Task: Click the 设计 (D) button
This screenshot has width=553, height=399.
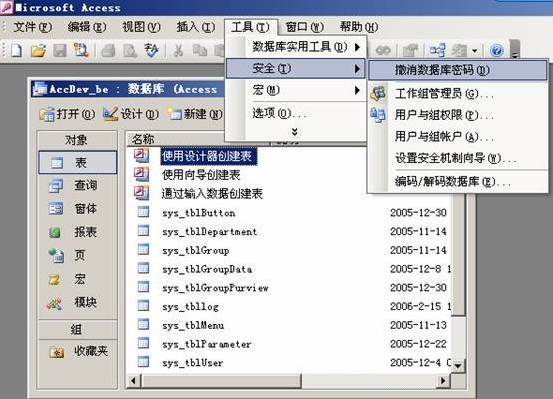Action: click(x=131, y=114)
